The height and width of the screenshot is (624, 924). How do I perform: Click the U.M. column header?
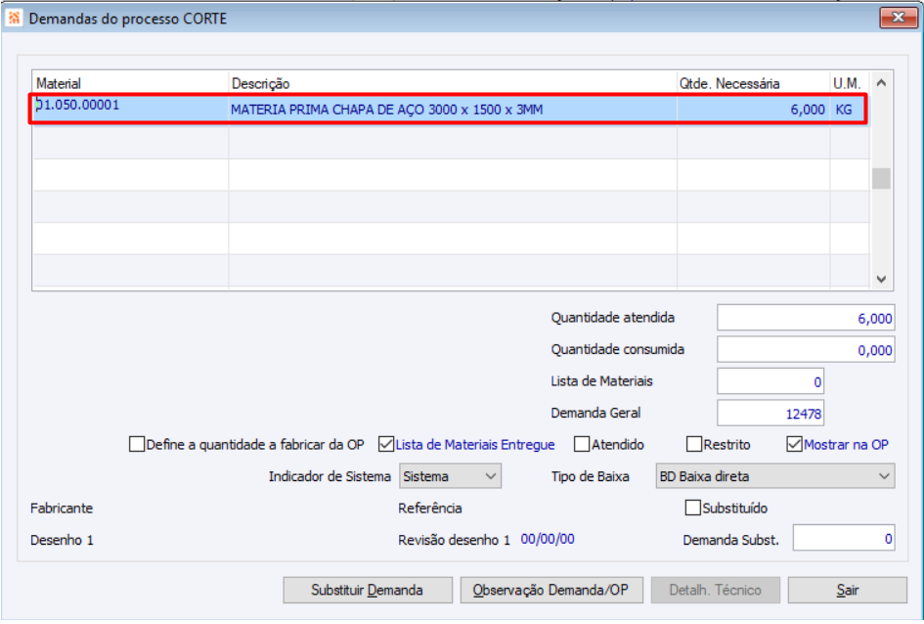(849, 83)
